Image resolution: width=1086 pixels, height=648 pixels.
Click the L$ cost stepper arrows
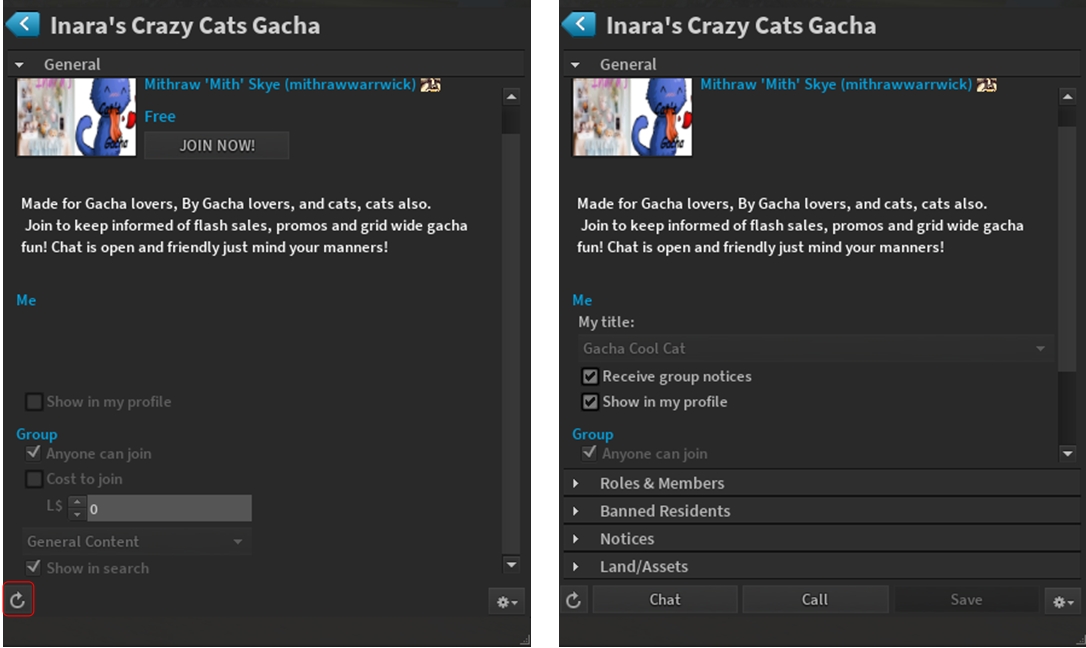click(x=77, y=508)
